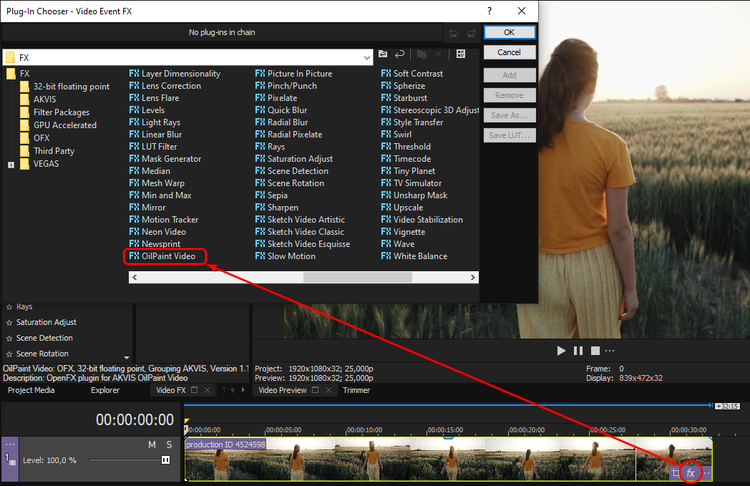Click the return arrow icon in chooser toolbar
This screenshot has width=750, height=486.
(399, 54)
